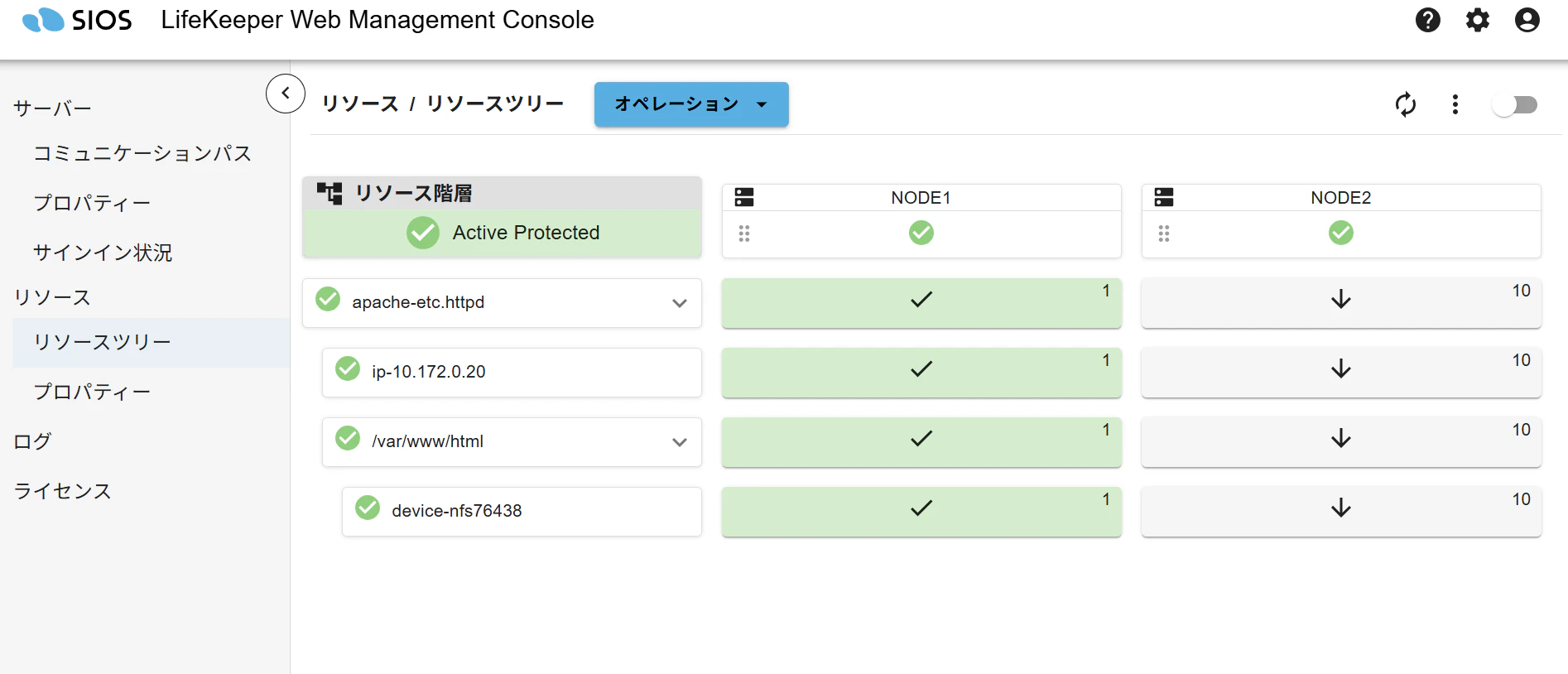
Task: Collapse the /var/www/html resource chevron
Action: 680,442
